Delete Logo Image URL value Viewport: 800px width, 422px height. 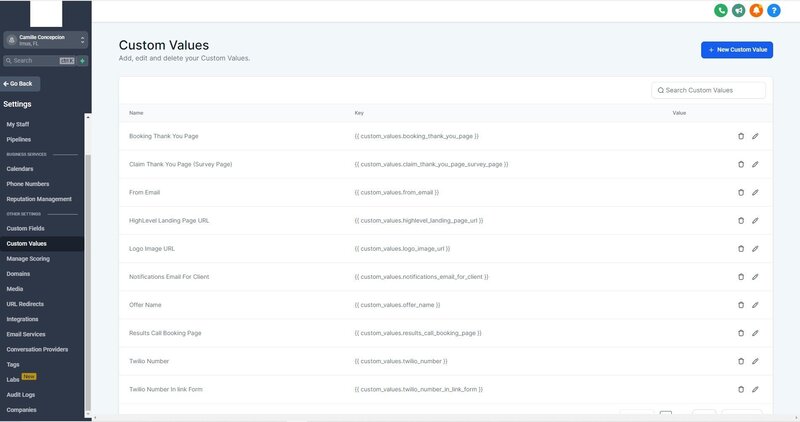[741, 249]
